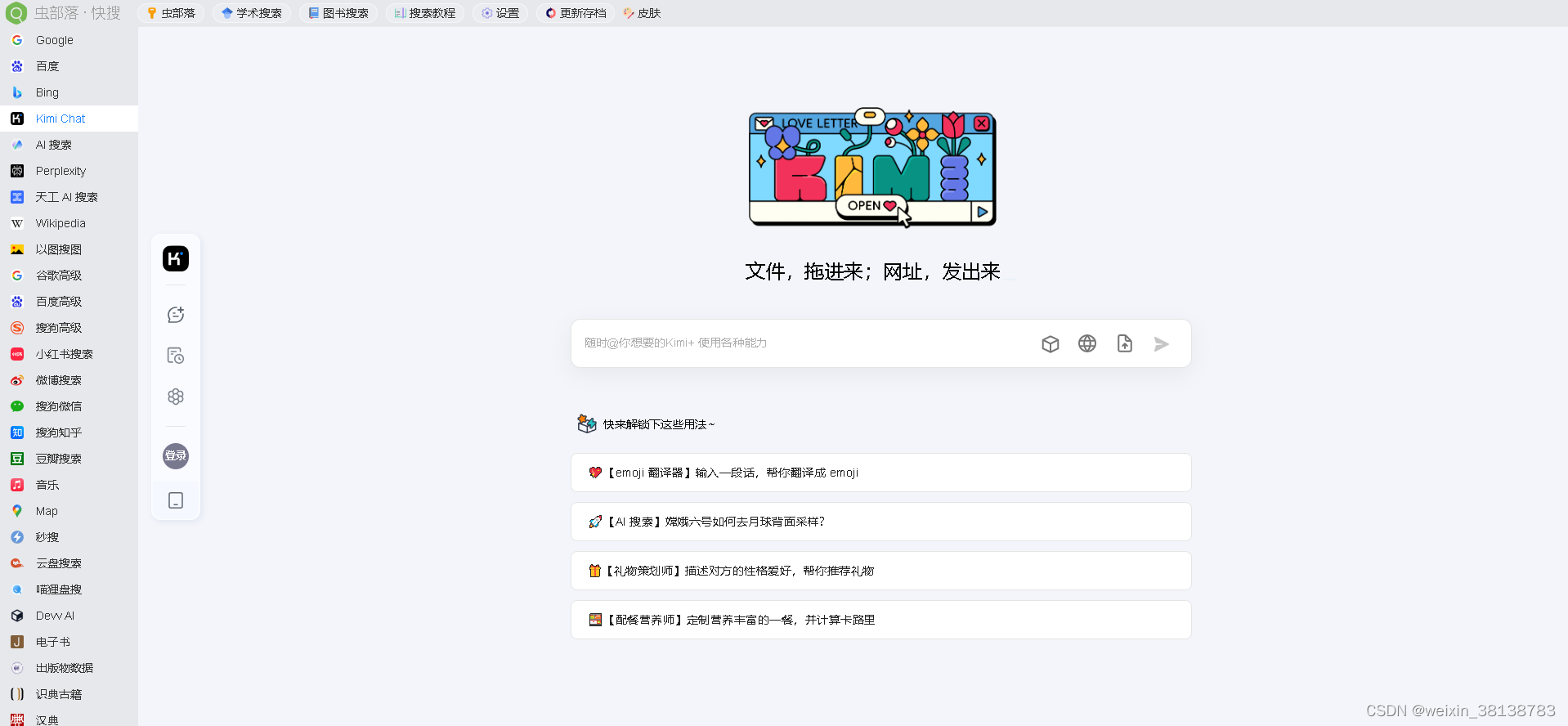Switch to 学术搜索 top tab
Viewport: 1568px width, 726px height.
tap(252, 13)
